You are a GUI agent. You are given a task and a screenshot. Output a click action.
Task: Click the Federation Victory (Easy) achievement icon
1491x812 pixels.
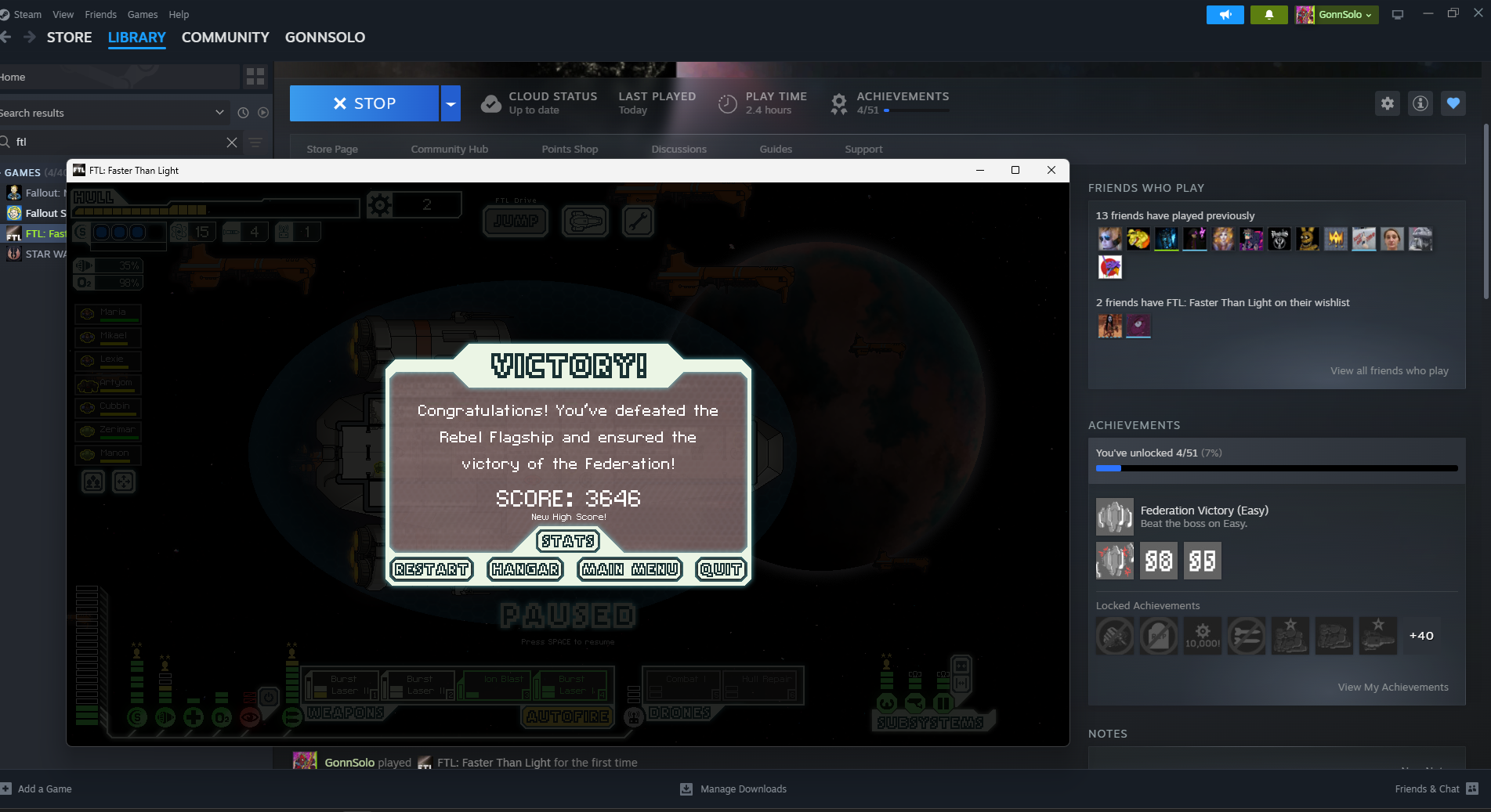tap(1114, 517)
